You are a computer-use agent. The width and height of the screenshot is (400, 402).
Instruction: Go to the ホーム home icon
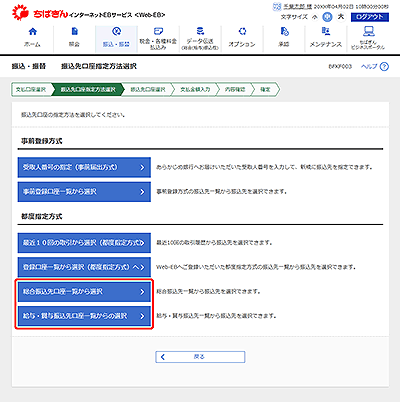click(x=33, y=32)
